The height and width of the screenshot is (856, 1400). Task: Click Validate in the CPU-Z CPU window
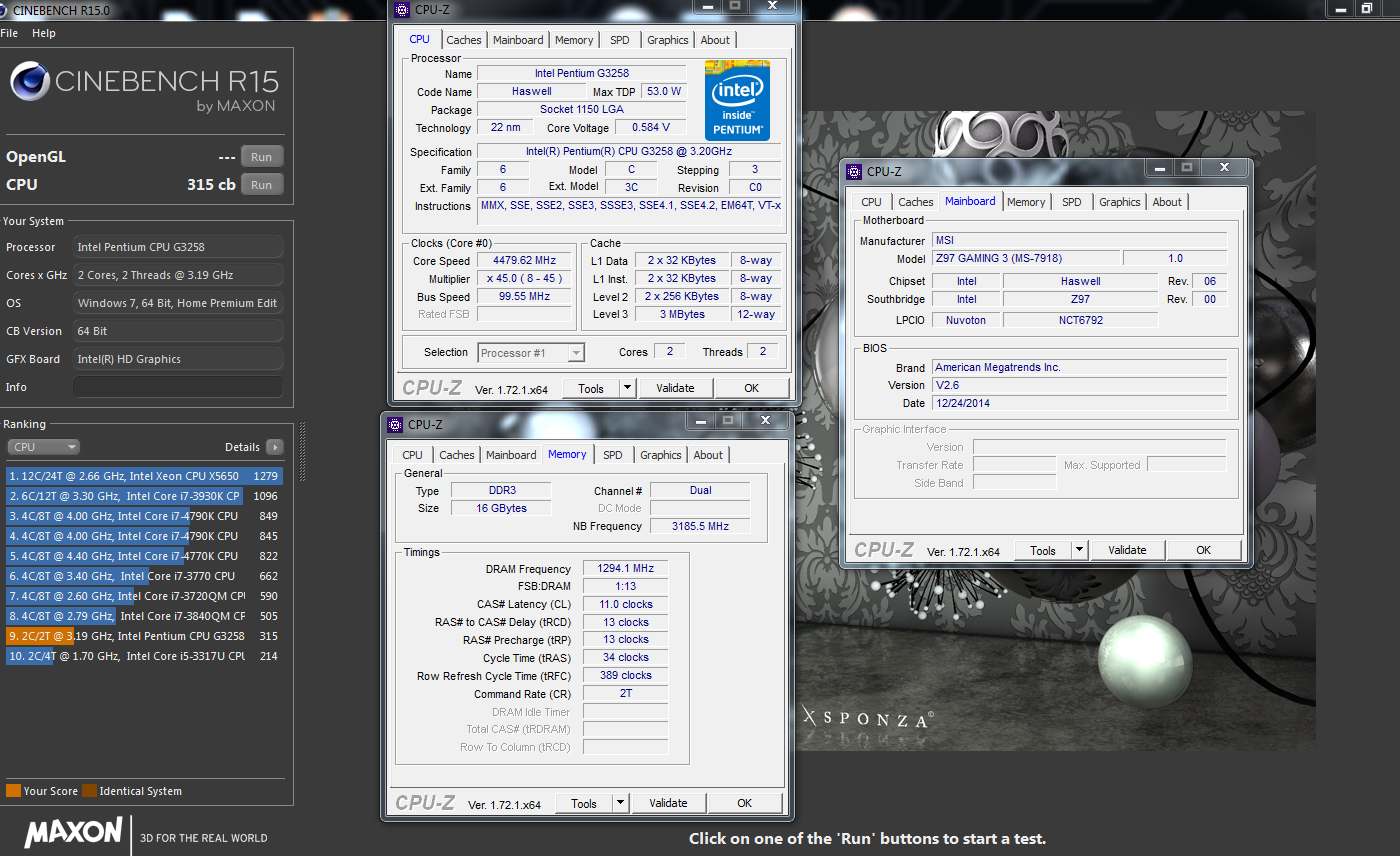point(675,388)
